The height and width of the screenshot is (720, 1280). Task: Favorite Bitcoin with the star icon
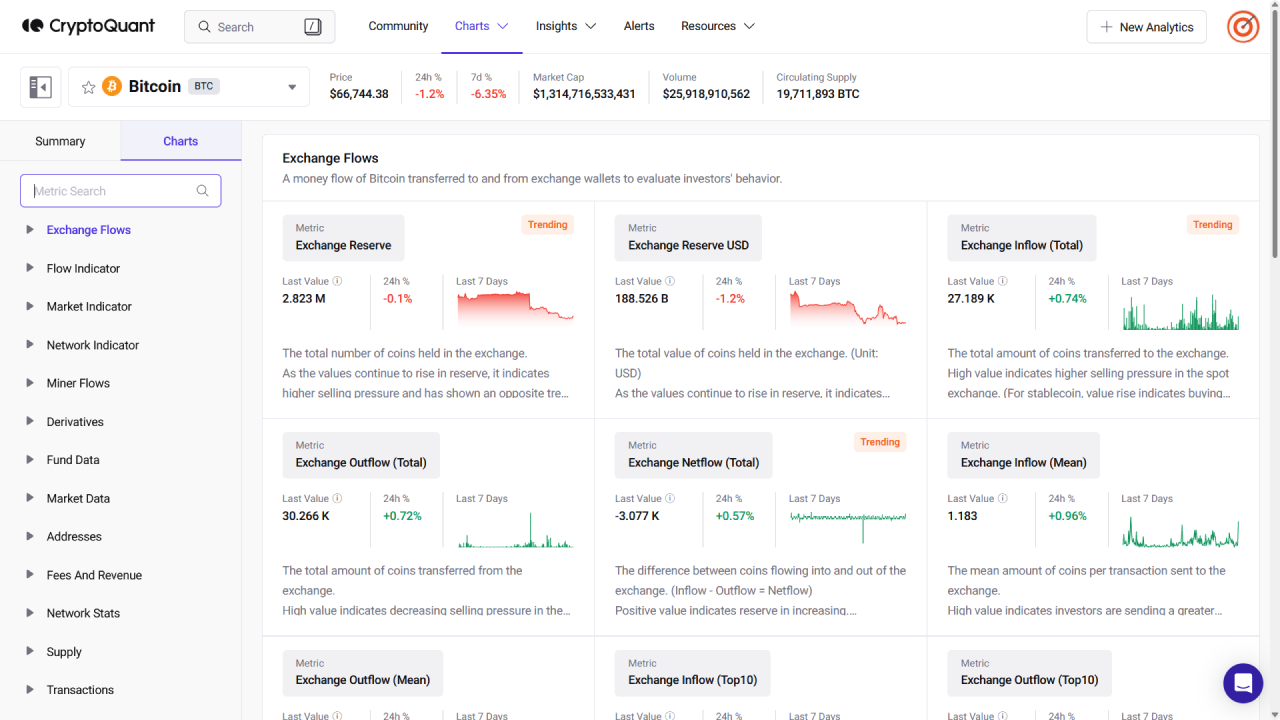(x=88, y=87)
